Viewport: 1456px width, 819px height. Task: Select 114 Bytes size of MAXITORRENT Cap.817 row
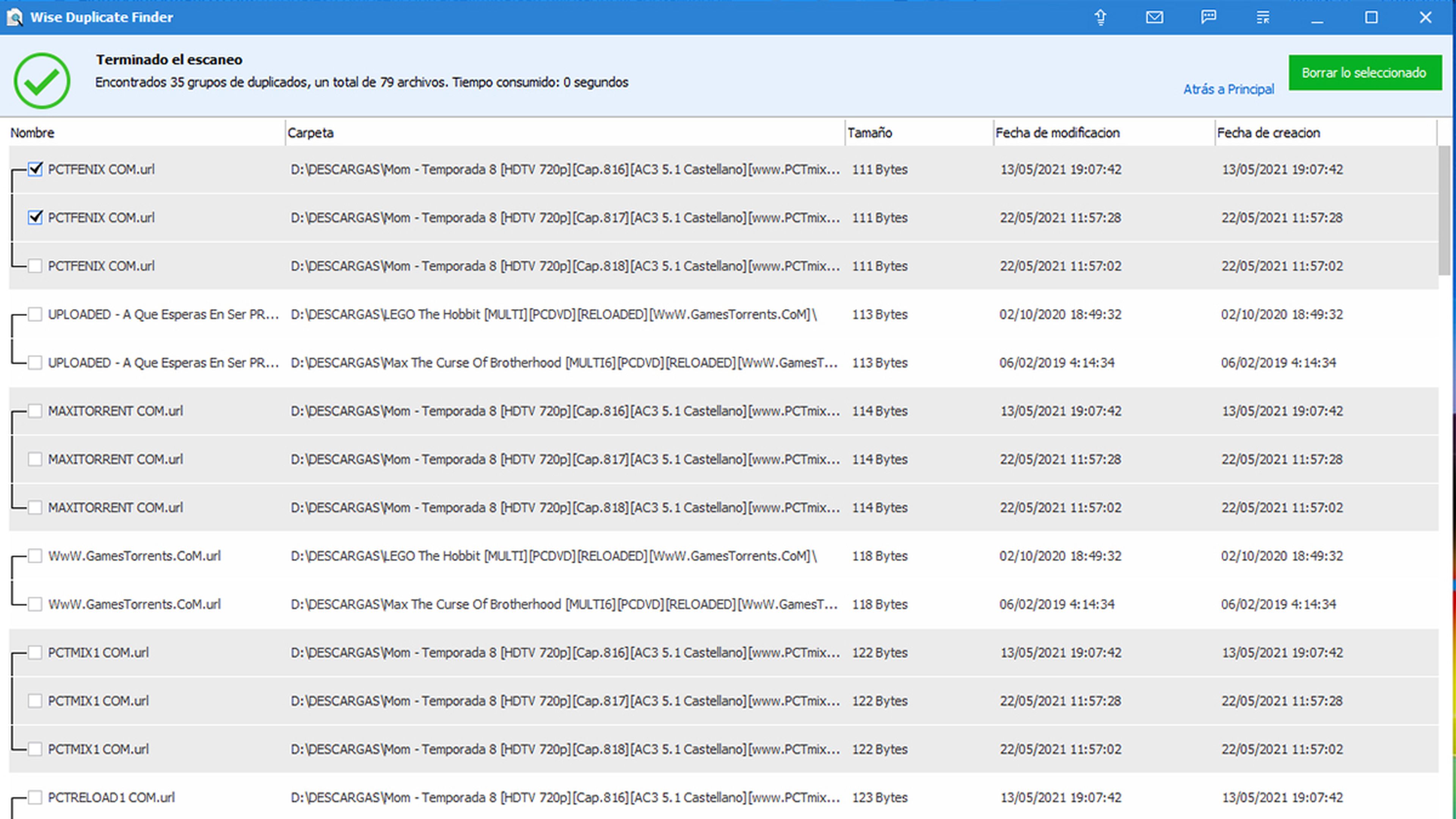(880, 459)
